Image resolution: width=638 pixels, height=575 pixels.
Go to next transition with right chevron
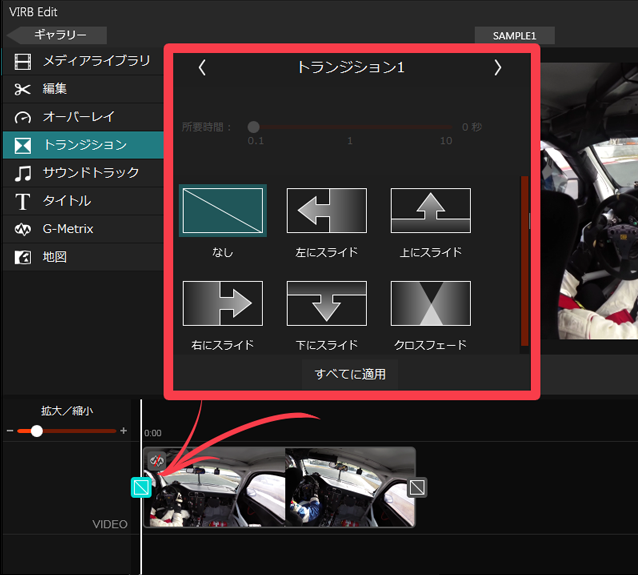click(x=498, y=68)
